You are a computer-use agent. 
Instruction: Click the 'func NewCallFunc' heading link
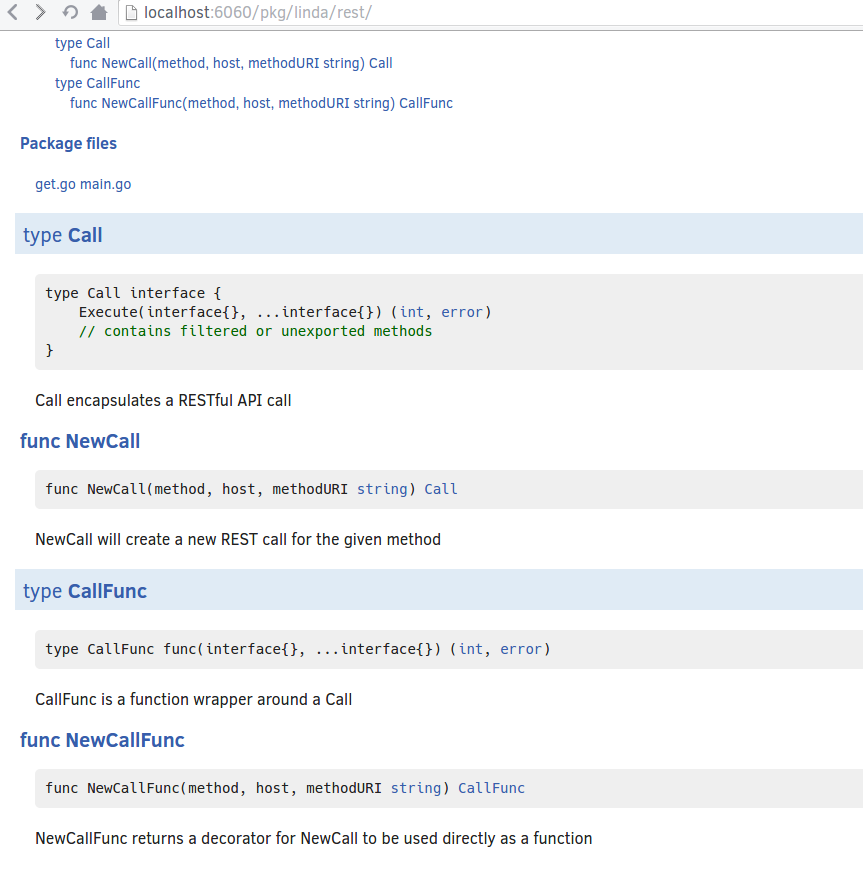102,740
